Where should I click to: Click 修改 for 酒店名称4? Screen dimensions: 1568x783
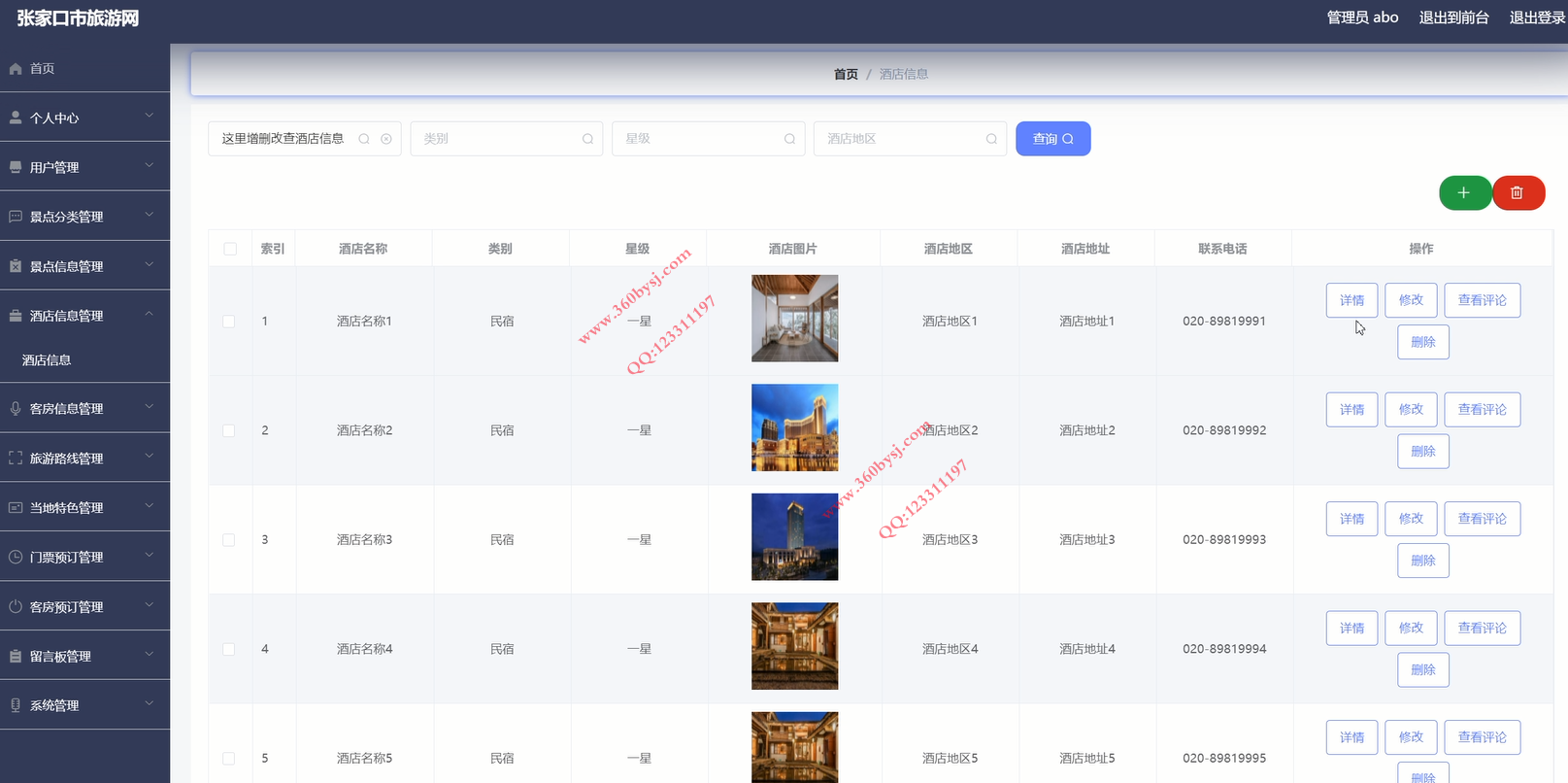tap(1412, 629)
